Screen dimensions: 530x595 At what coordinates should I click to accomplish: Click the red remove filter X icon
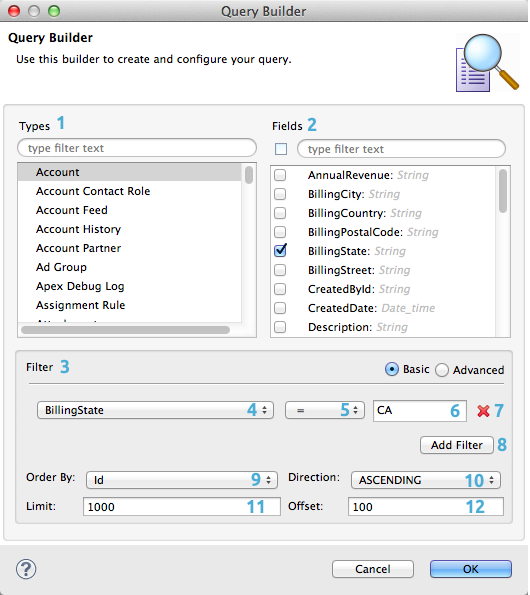[x=483, y=411]
